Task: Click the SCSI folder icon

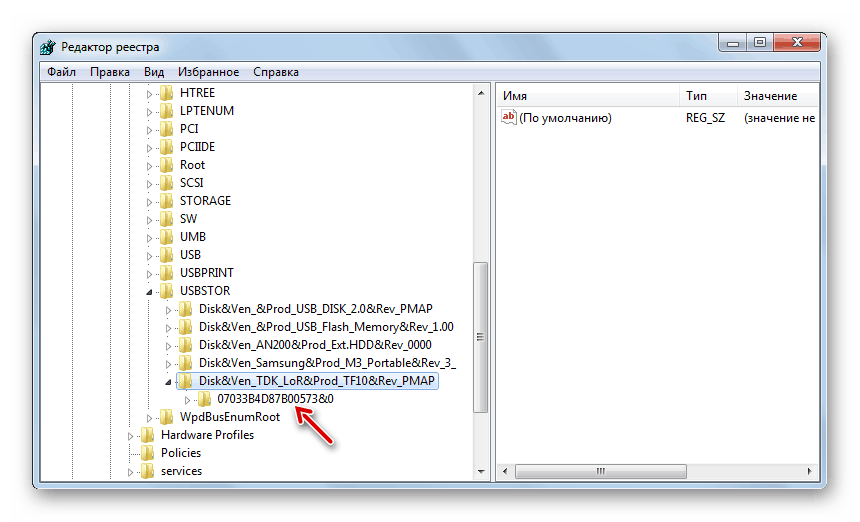Action: [x=167, y=183]
